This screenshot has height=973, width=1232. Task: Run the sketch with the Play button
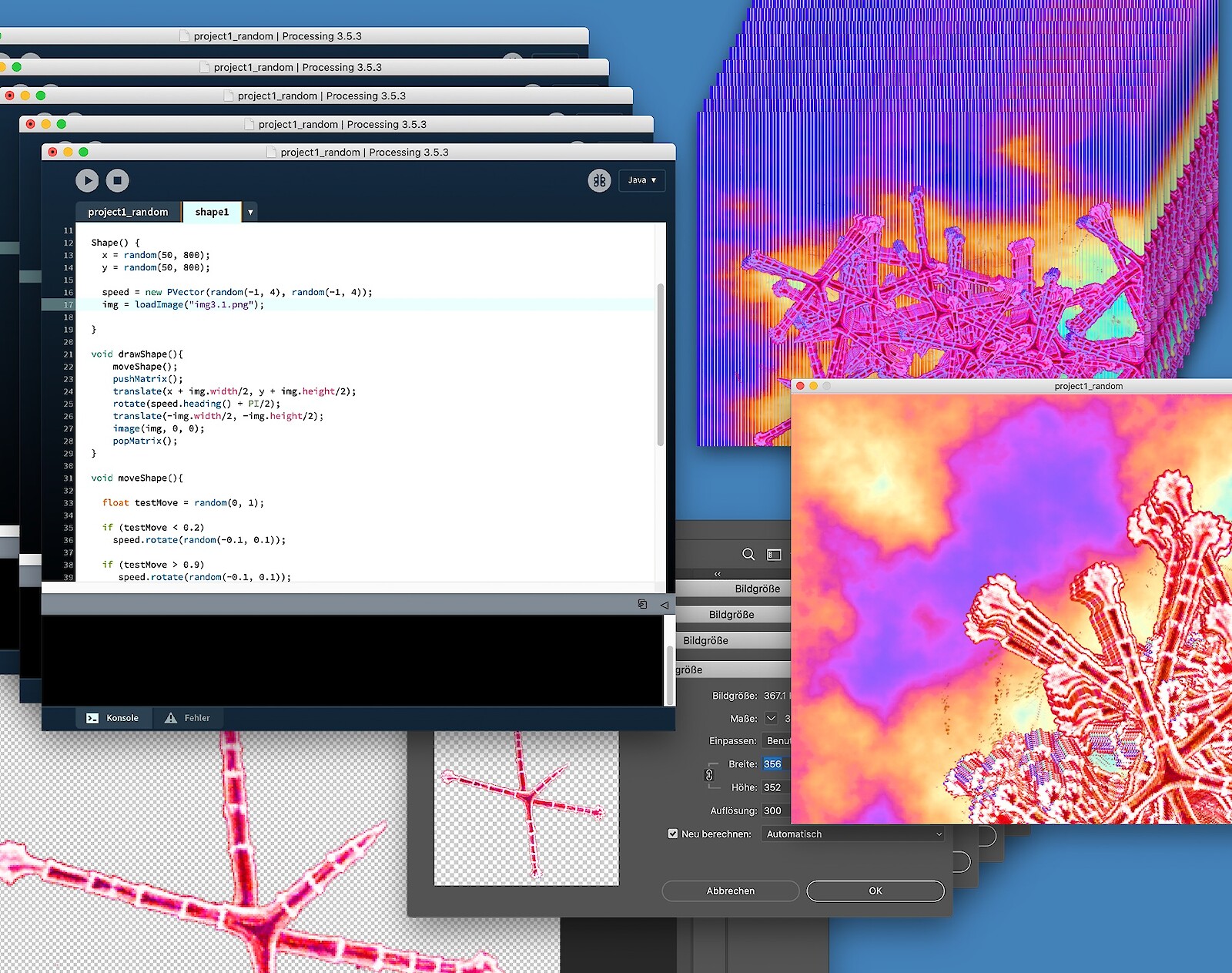(x=87, y=180)
